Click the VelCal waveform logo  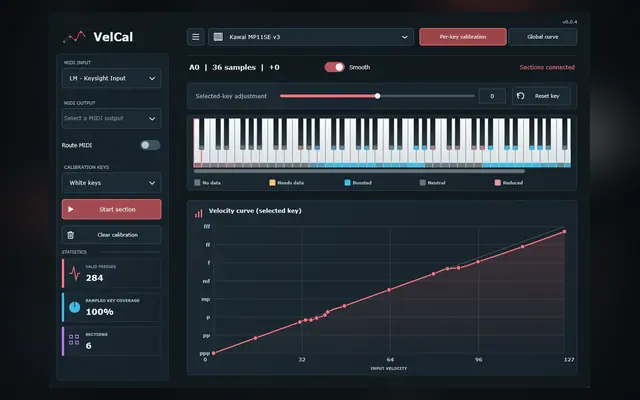74,37
